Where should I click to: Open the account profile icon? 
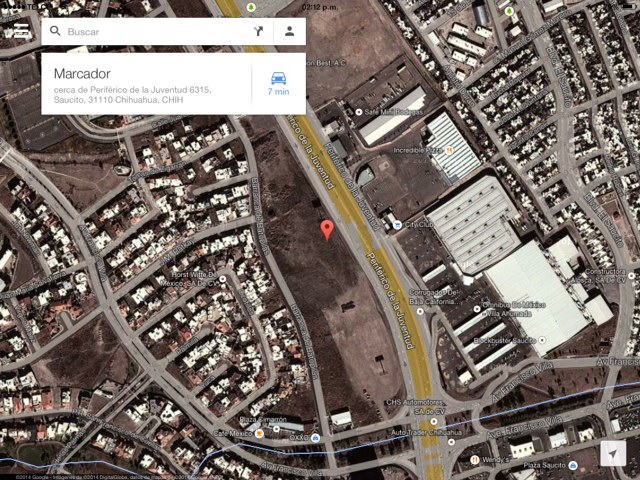(x=289, y=31)
